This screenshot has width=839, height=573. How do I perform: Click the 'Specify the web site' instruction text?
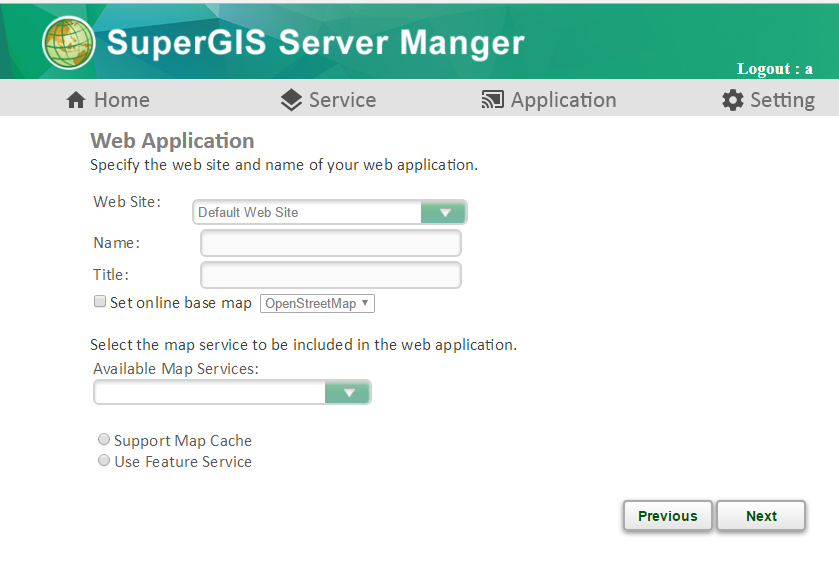(x=284, y=165)
